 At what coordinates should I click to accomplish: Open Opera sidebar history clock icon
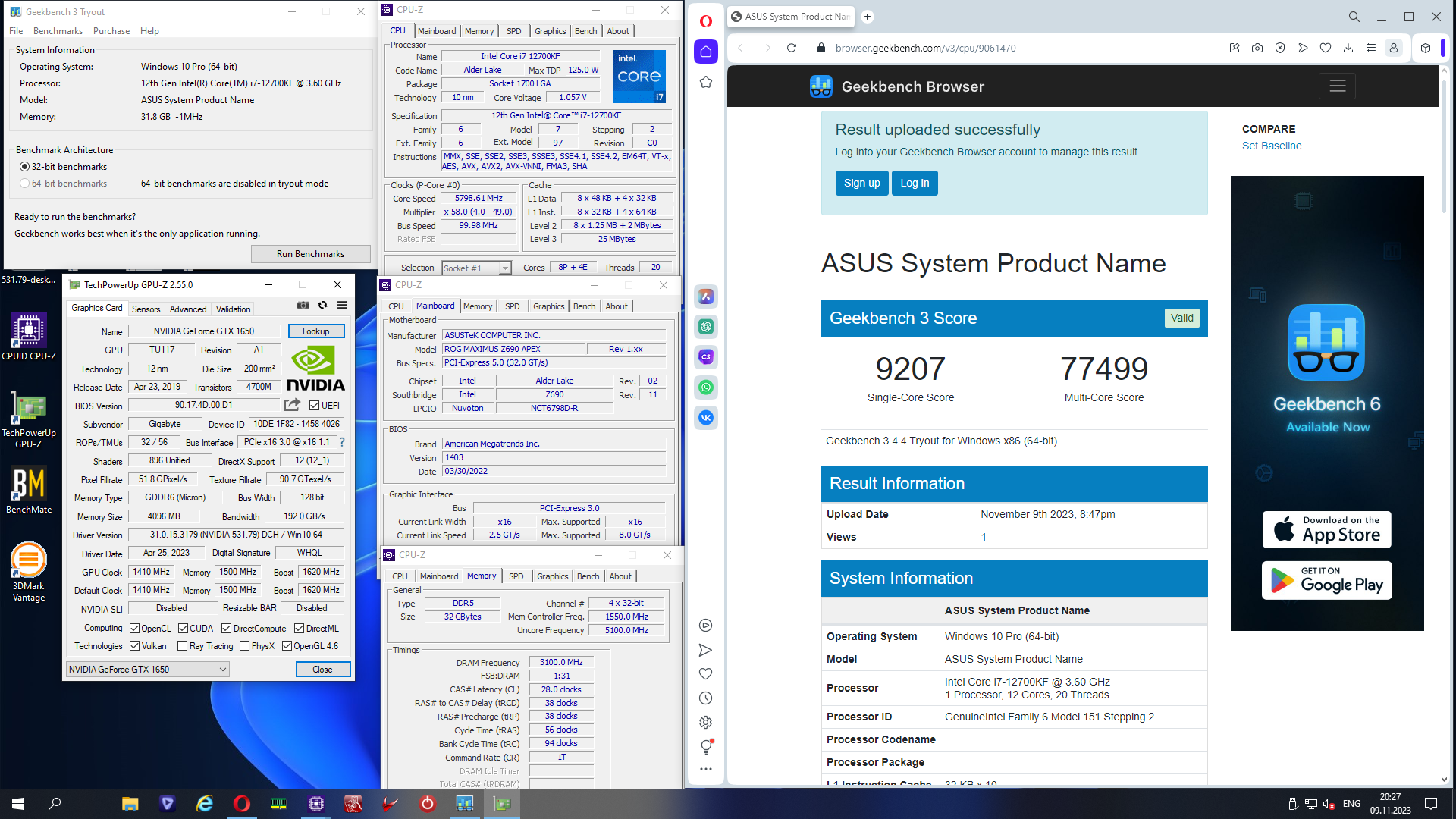pyautogui.click(x=706, y=698)
